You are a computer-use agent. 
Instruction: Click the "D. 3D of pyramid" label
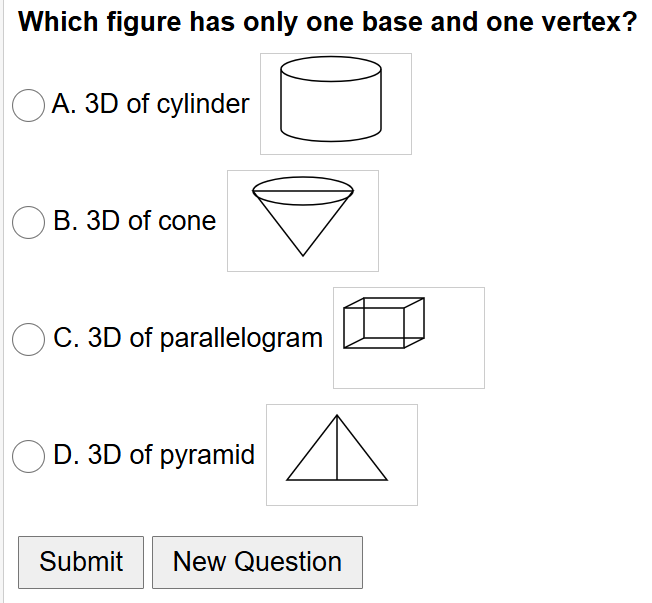tap(154, 455)
